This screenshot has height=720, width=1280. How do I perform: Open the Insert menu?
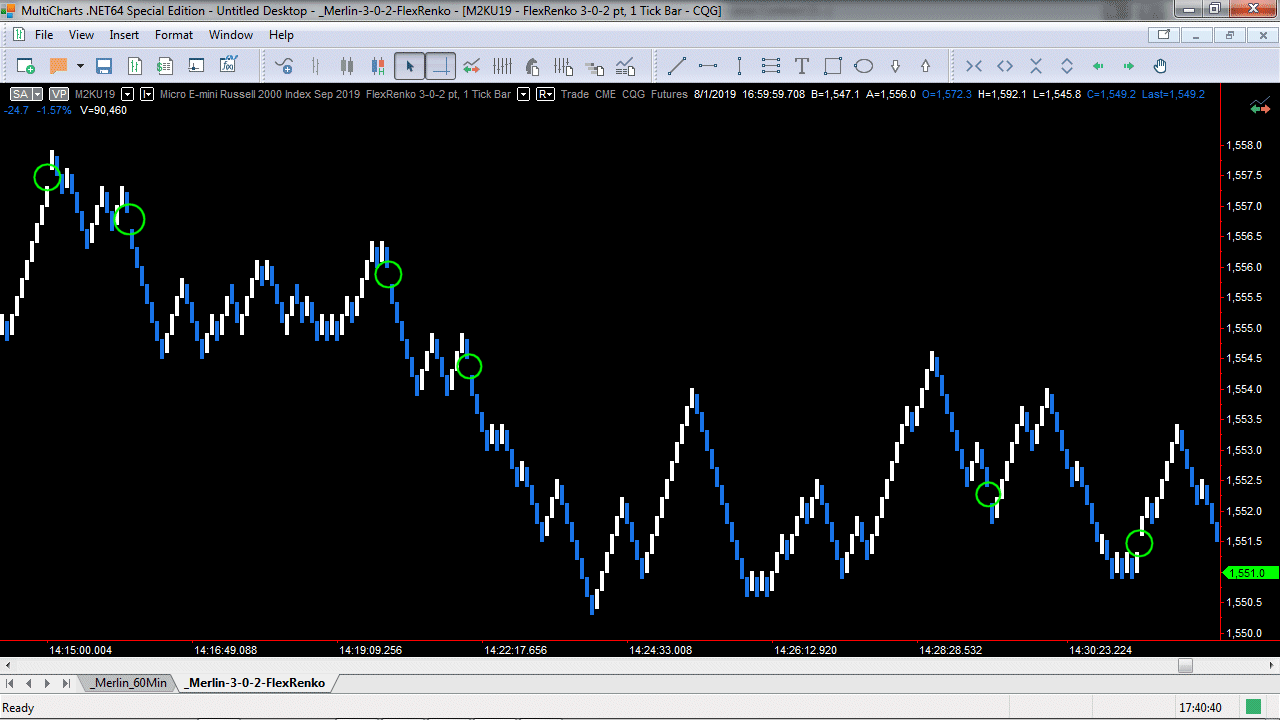(124, 35)
